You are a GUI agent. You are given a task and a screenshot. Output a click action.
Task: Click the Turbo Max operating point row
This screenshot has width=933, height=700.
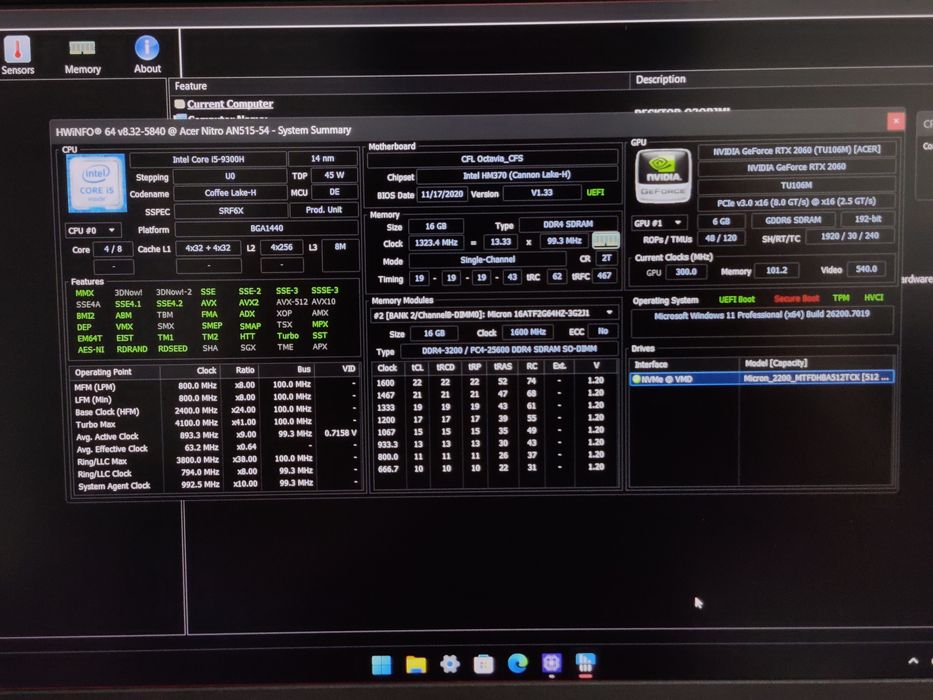point(215,423)
